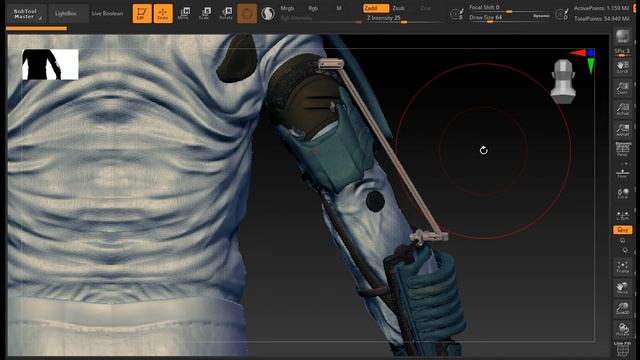Toggle Edit mode button

pos(142,13)
